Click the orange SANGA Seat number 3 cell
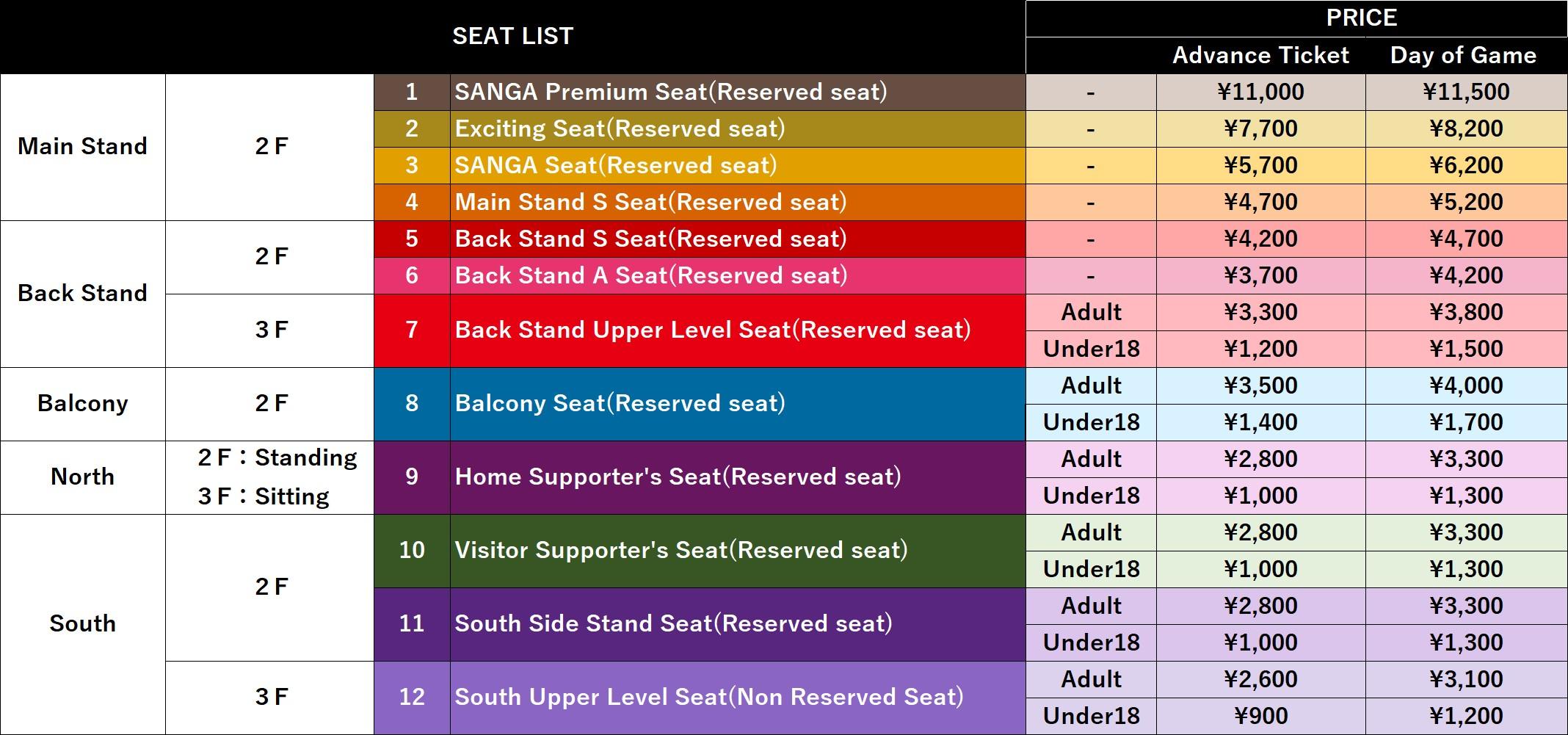The width and height of the screenshot is (1568, 735). (412, 165)
